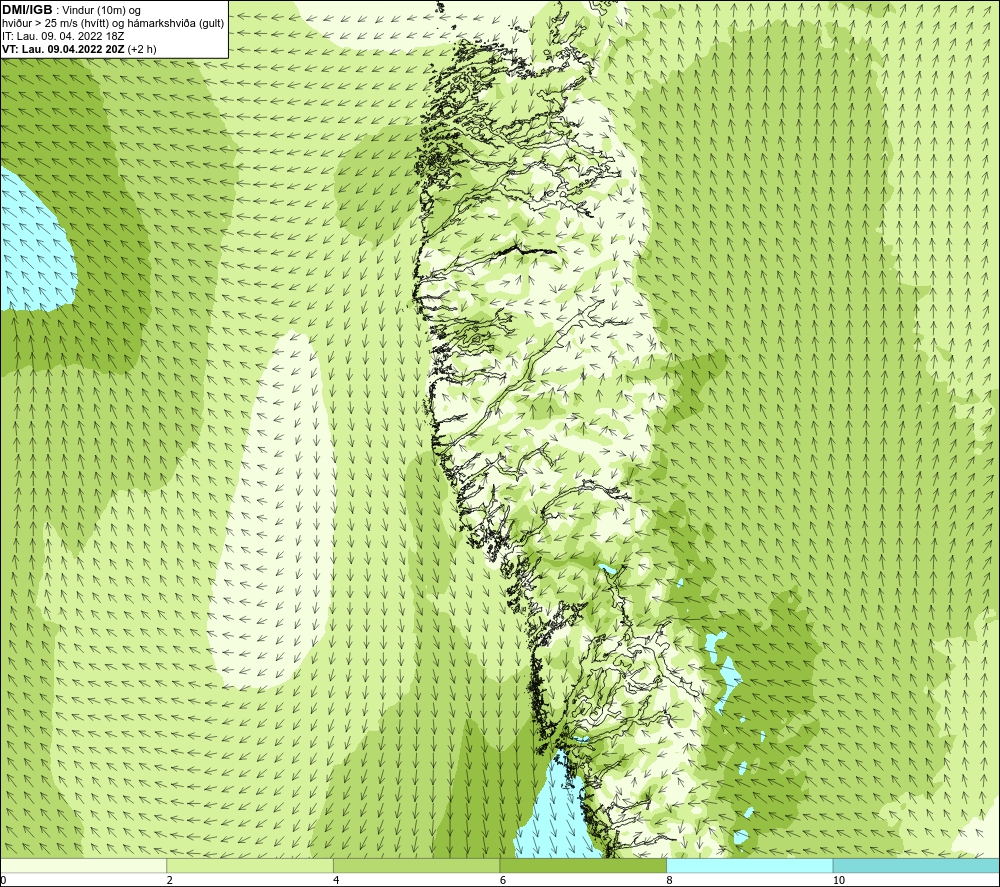Image resolution: width=1000 pixels, height=887 pixels.
Task: Click the scale label '6'
Action: [x=503, y=880]
